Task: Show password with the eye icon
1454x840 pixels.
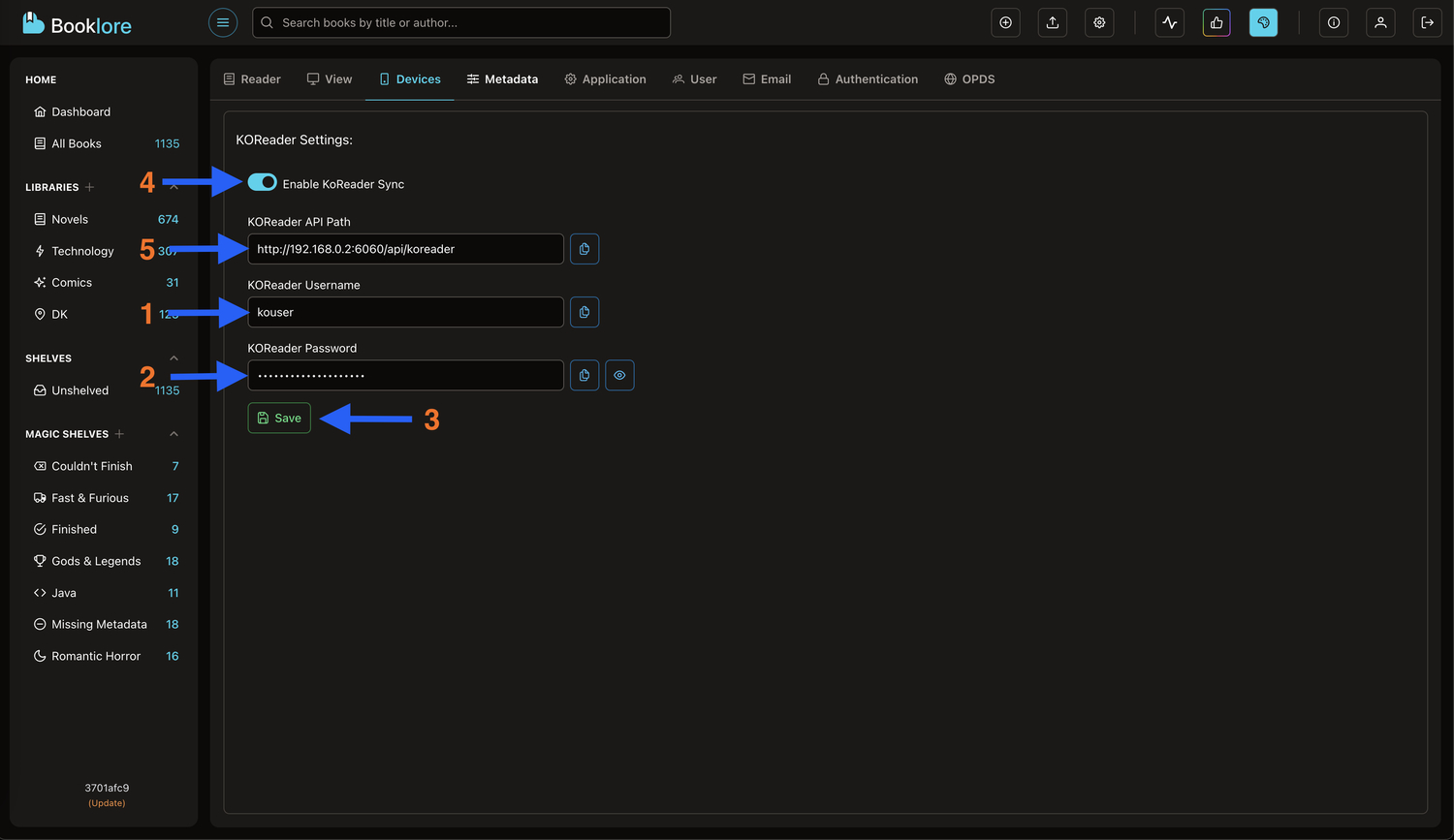Action: [619, 375]
